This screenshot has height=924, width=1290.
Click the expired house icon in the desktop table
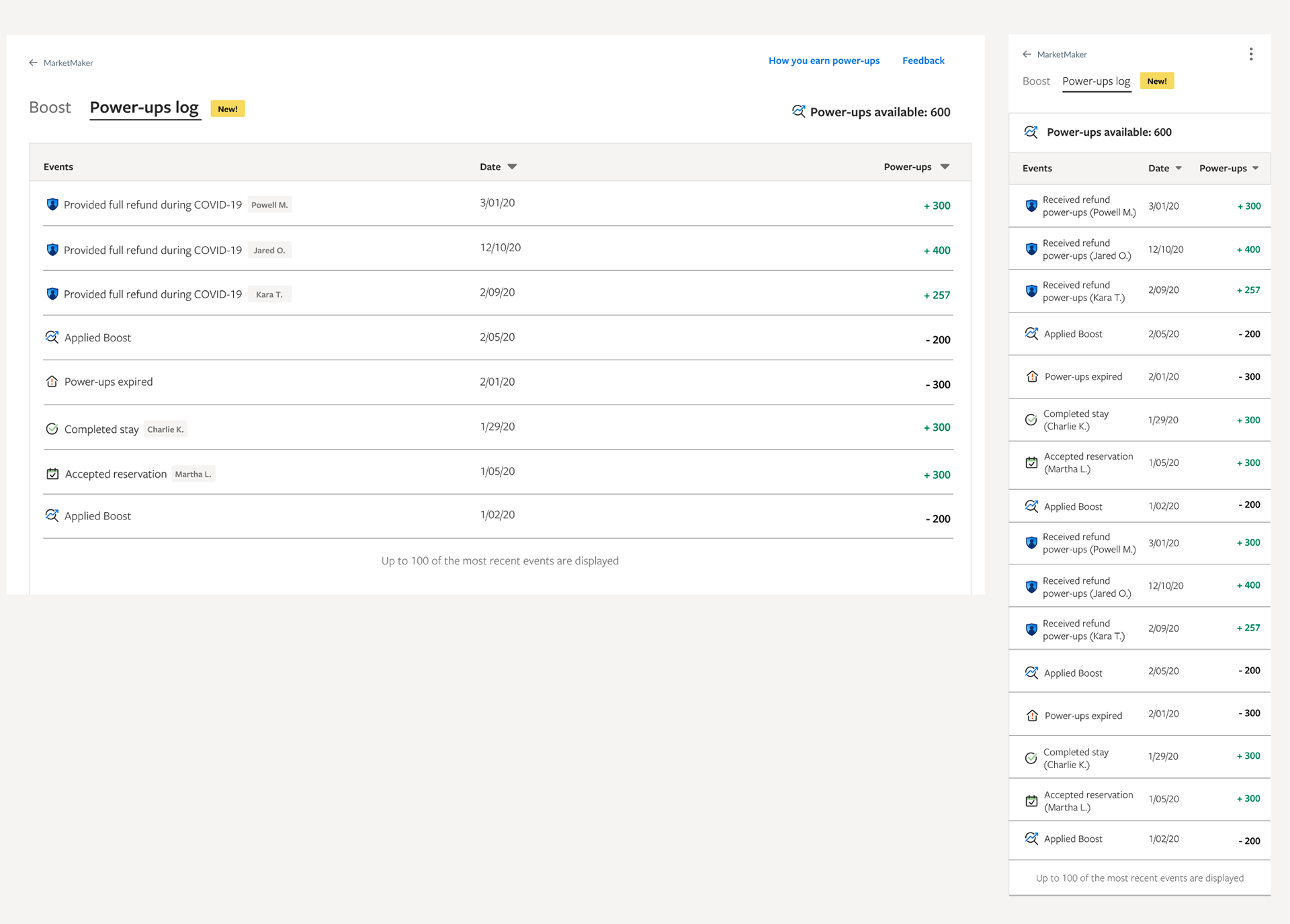tap(52, 382)
